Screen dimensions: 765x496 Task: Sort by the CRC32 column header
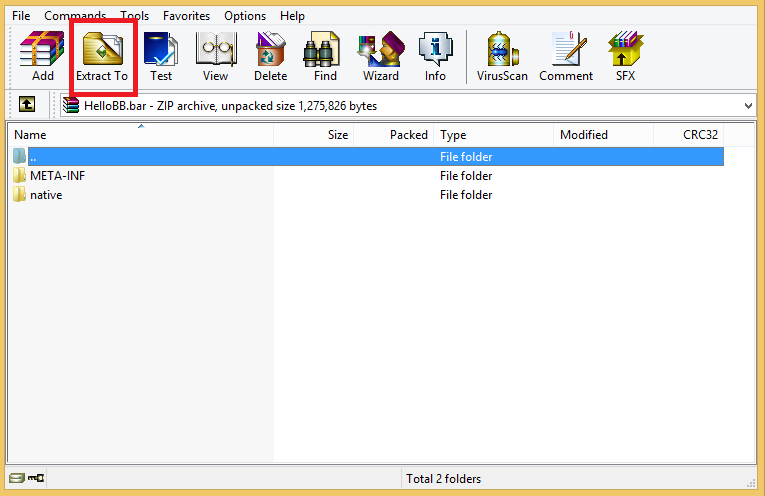688,135
